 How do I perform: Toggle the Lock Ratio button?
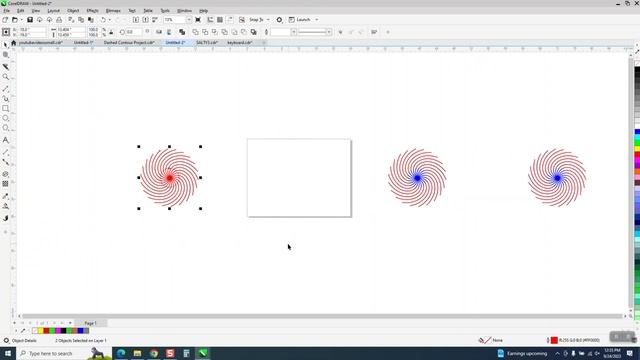(111, 32)
